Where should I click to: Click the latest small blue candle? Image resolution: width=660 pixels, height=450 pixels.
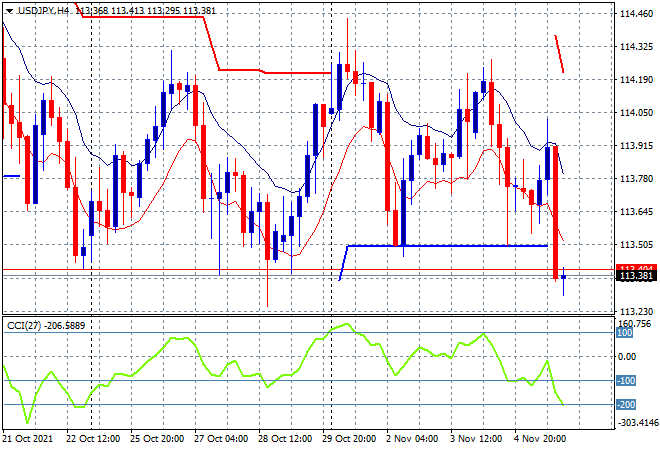click(x=564, y=277)
